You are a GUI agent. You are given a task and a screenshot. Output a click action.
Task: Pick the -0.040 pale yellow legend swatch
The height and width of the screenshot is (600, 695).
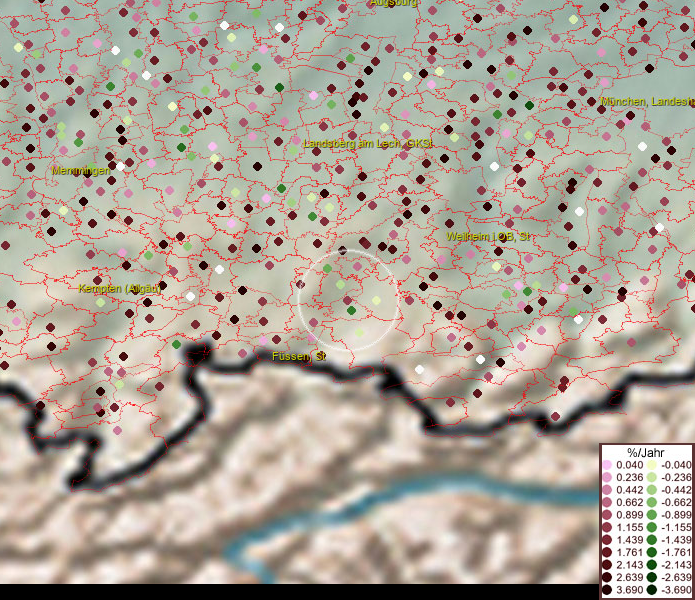click(x=652, y=465)
